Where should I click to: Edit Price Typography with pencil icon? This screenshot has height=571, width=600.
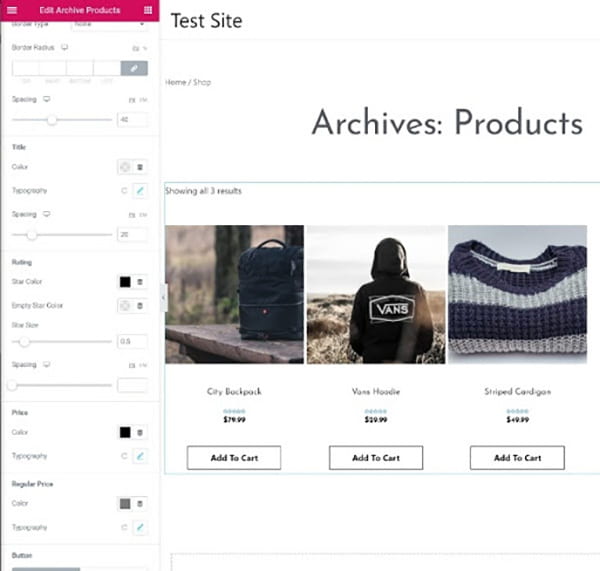tap(140, 456)
